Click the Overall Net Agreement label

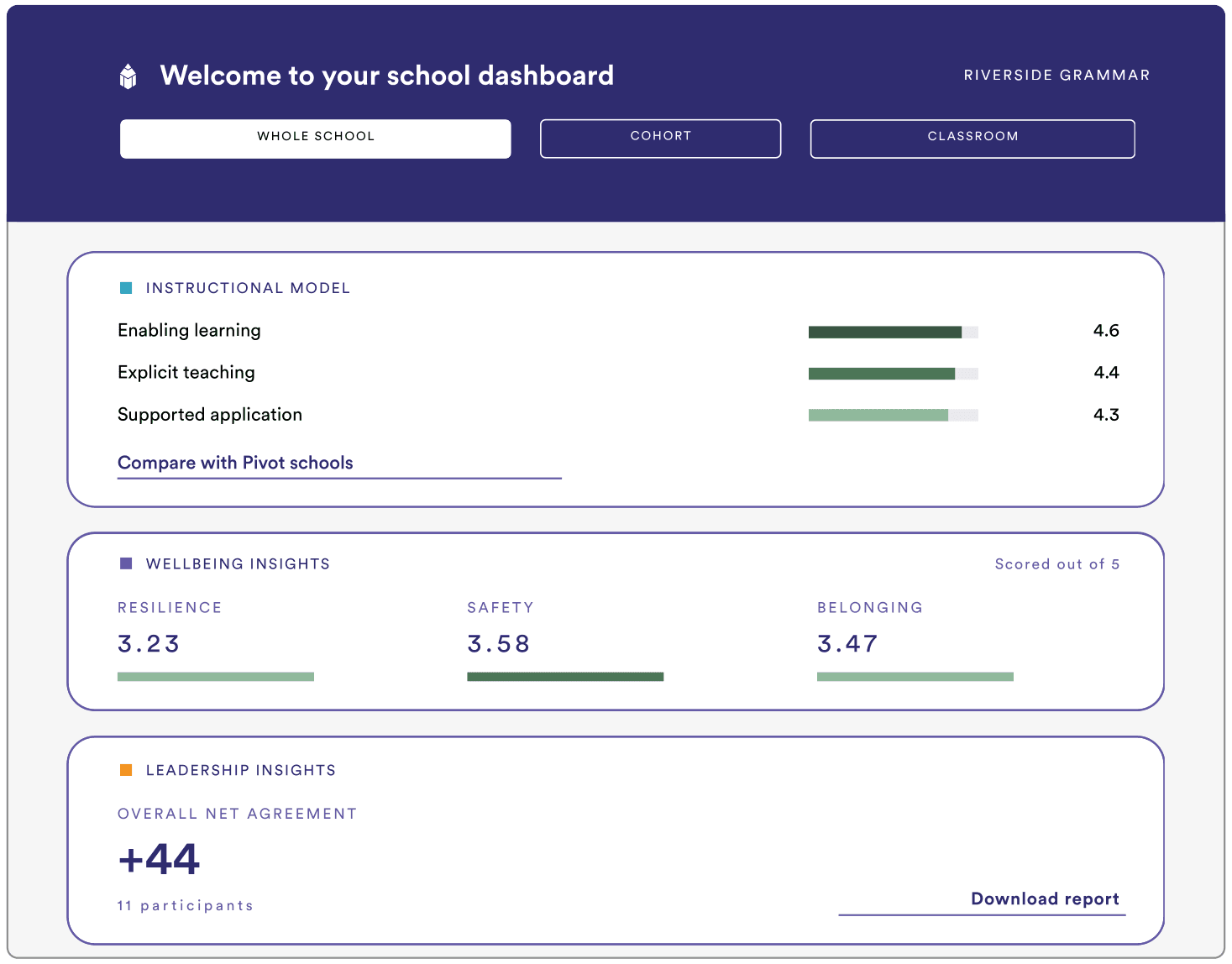(238, 814)
